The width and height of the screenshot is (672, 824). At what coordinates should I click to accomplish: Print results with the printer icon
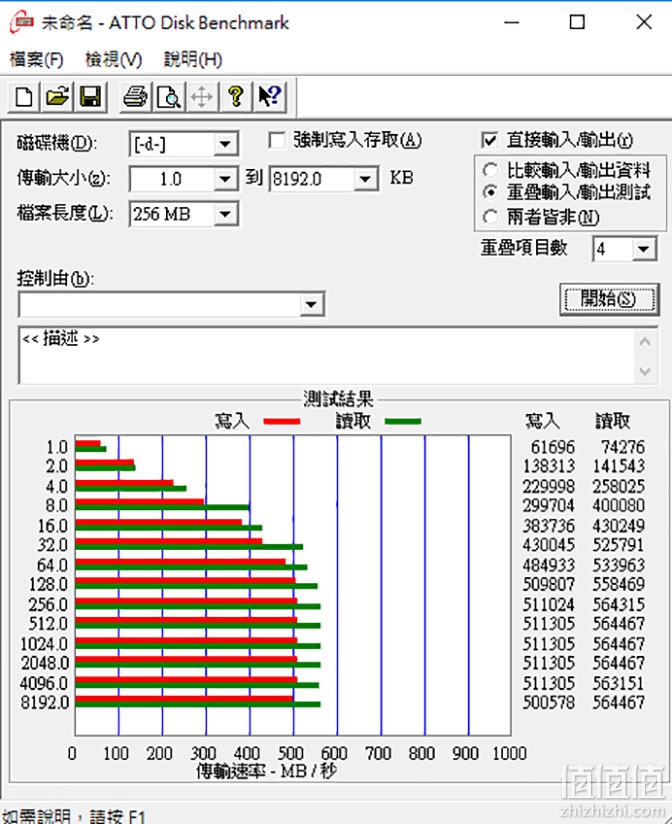[x=135, y=97]
